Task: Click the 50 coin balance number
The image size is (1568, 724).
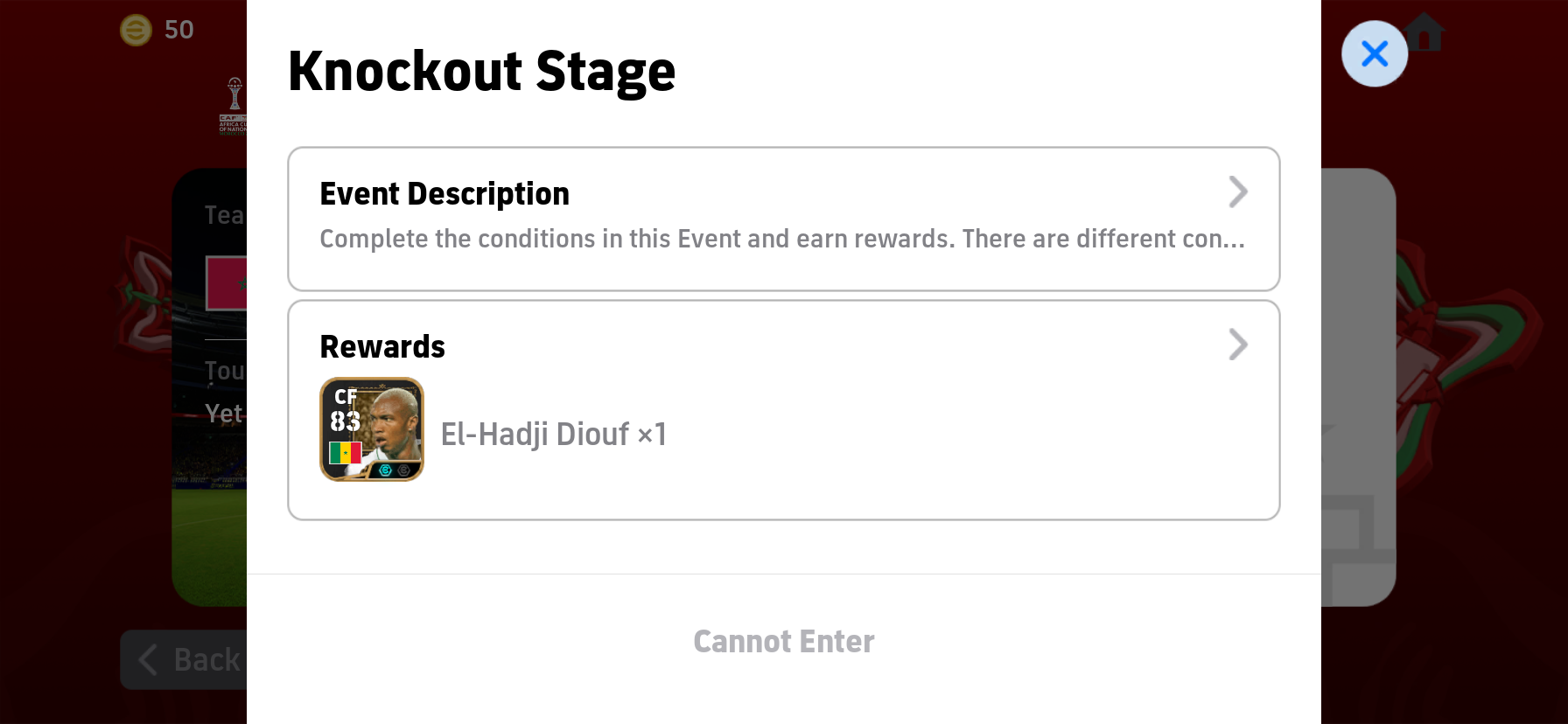Action: [179, 31]
